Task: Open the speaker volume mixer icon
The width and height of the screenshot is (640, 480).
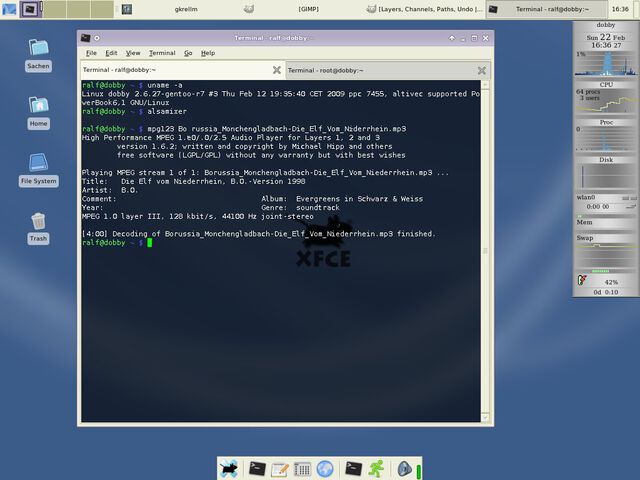Action: (404, 469)
